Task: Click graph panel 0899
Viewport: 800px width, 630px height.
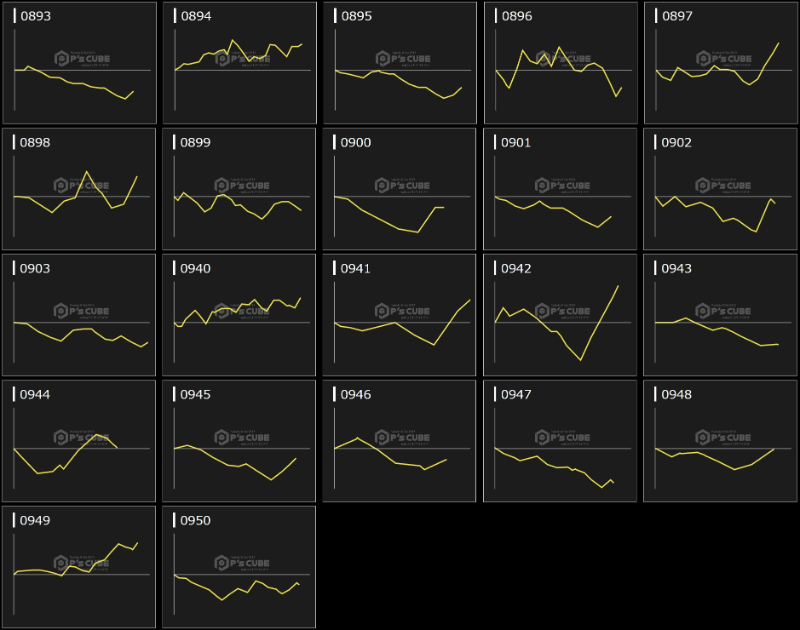Action: click(240, 189)
